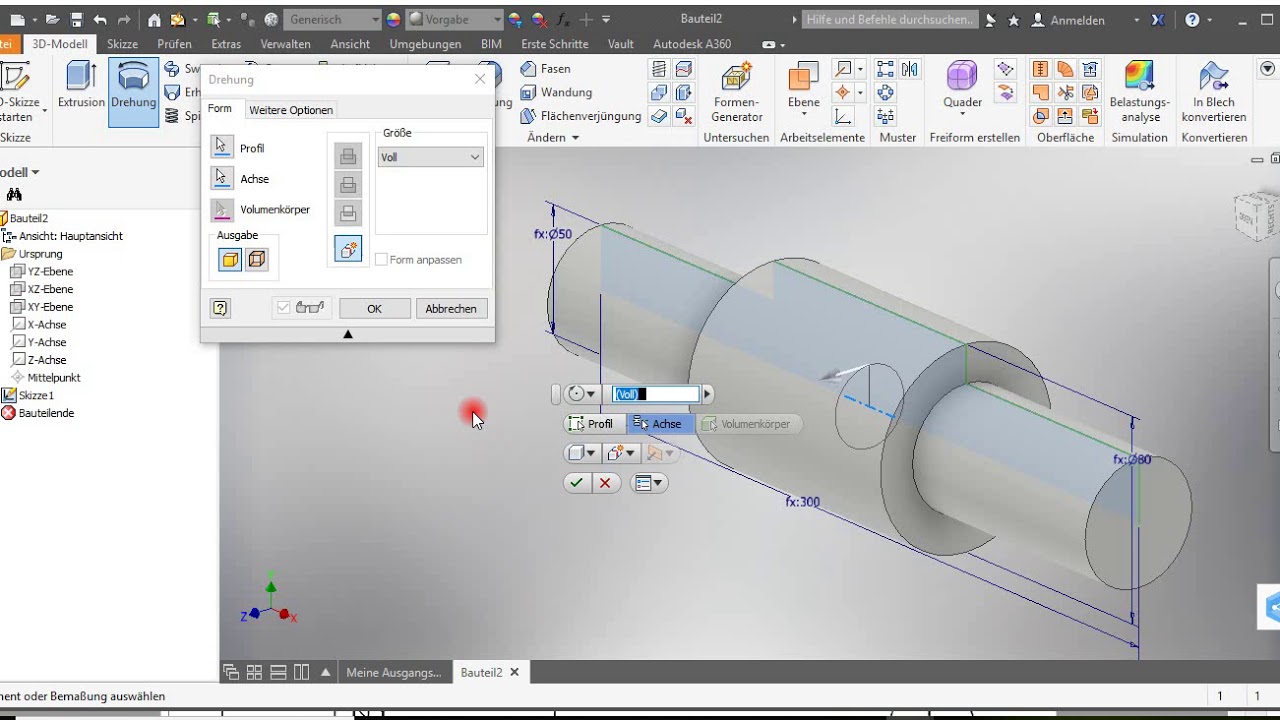Image resolution: width=1280 pixels, height=720 pixels.
Task: Switch to Meine Ausgangs... document tab
Action: [393, 672]
